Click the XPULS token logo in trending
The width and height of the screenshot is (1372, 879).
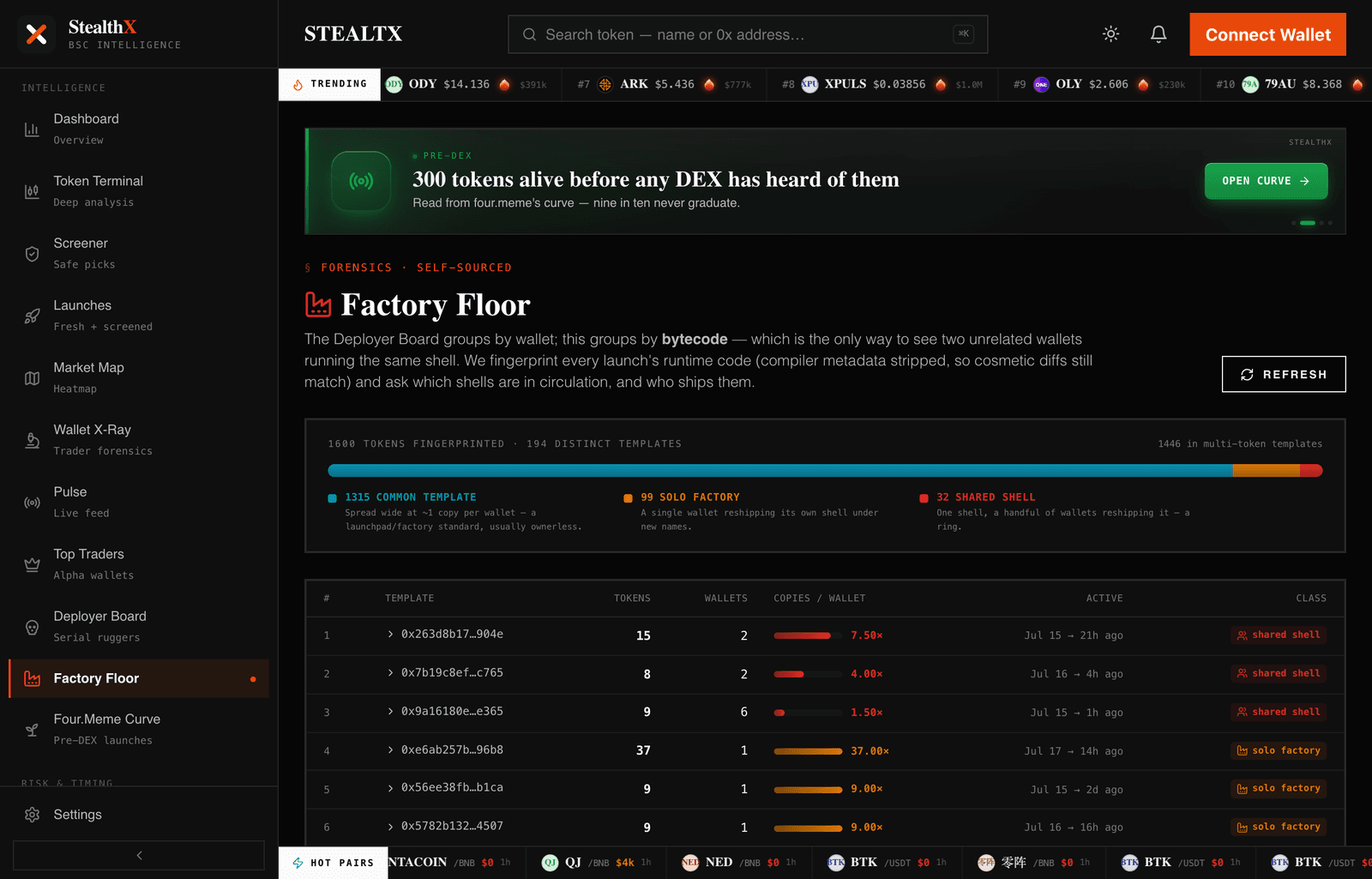(x=809, y=84)
